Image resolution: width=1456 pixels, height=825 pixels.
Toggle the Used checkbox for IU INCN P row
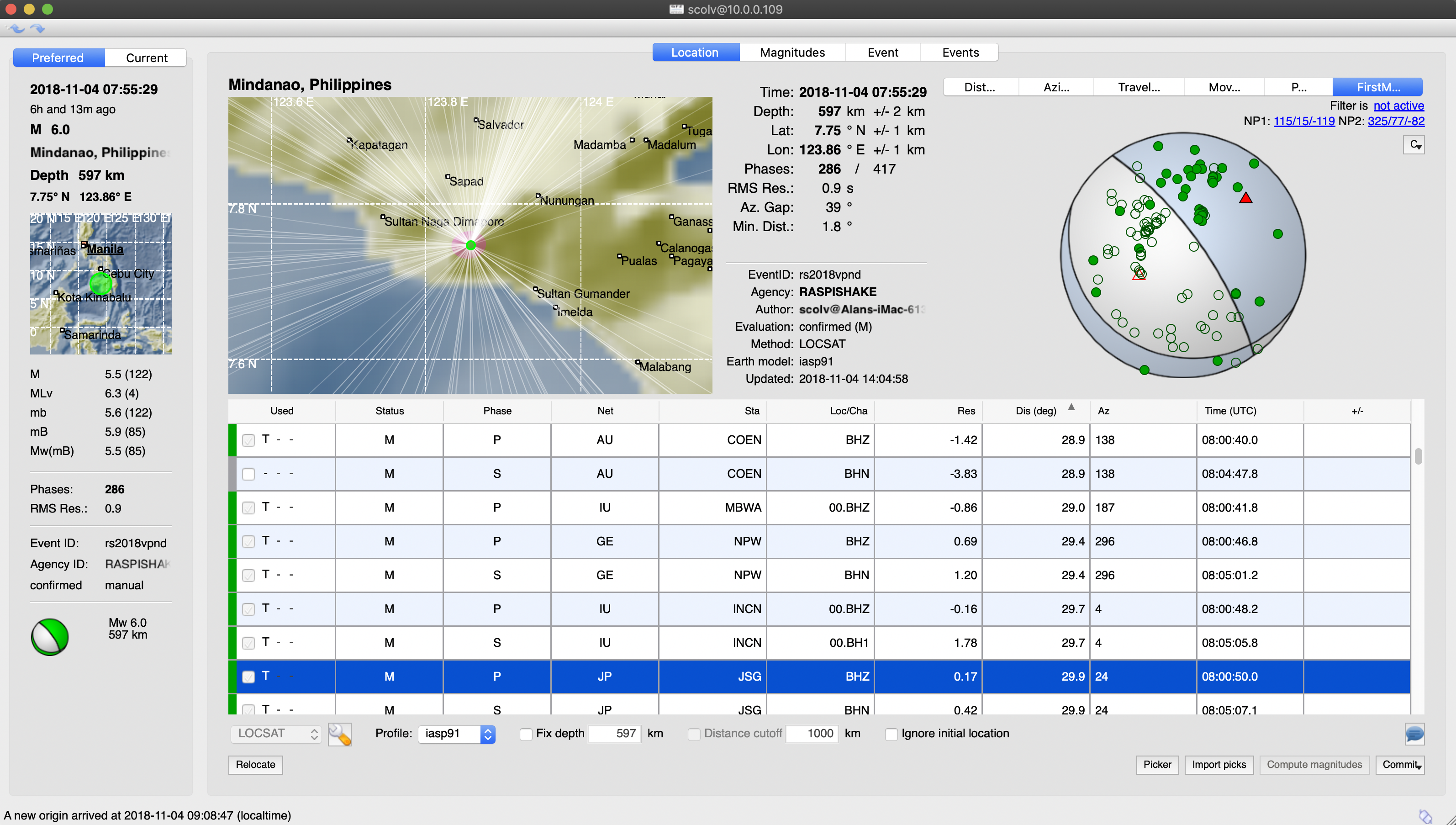point(248,609)
